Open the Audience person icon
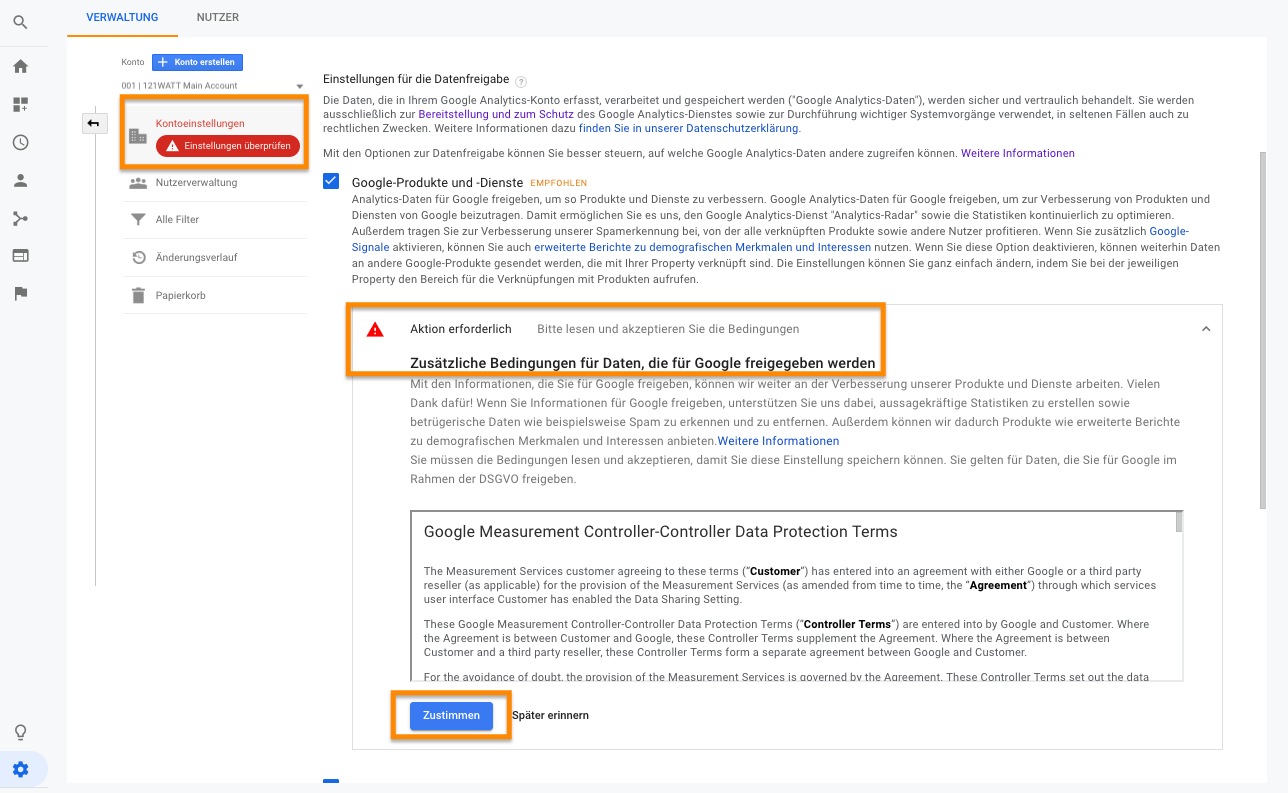Viewport: 1288px width, 793px height. coord(20,181)
